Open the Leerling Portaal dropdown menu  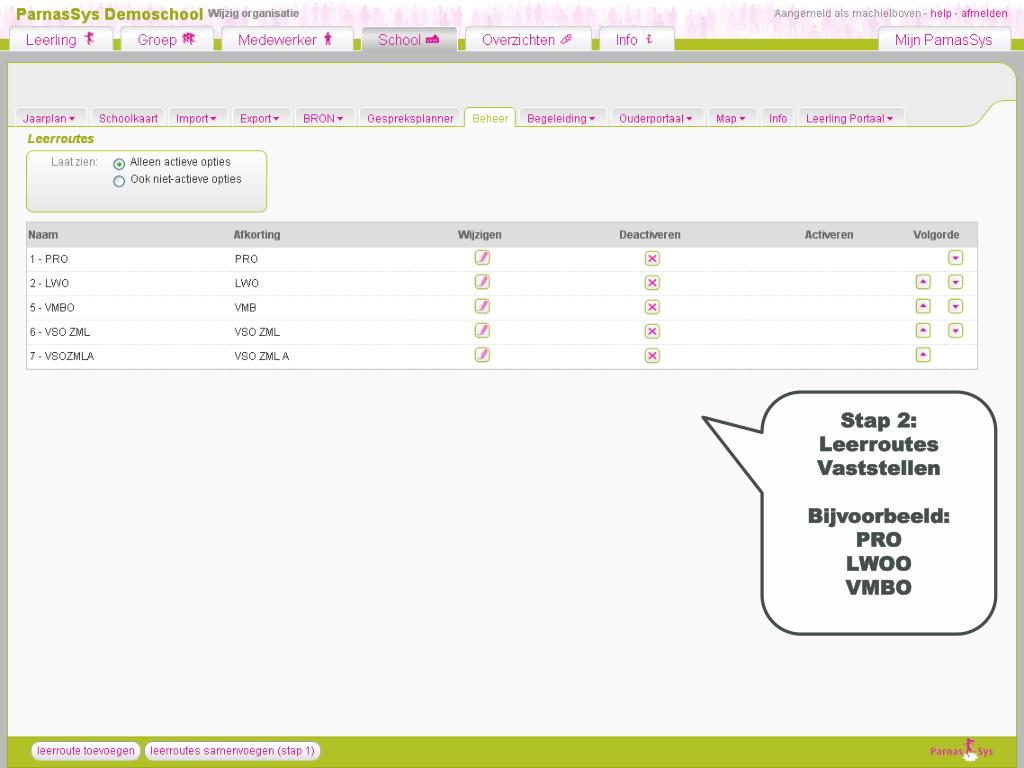pos(850,118)
